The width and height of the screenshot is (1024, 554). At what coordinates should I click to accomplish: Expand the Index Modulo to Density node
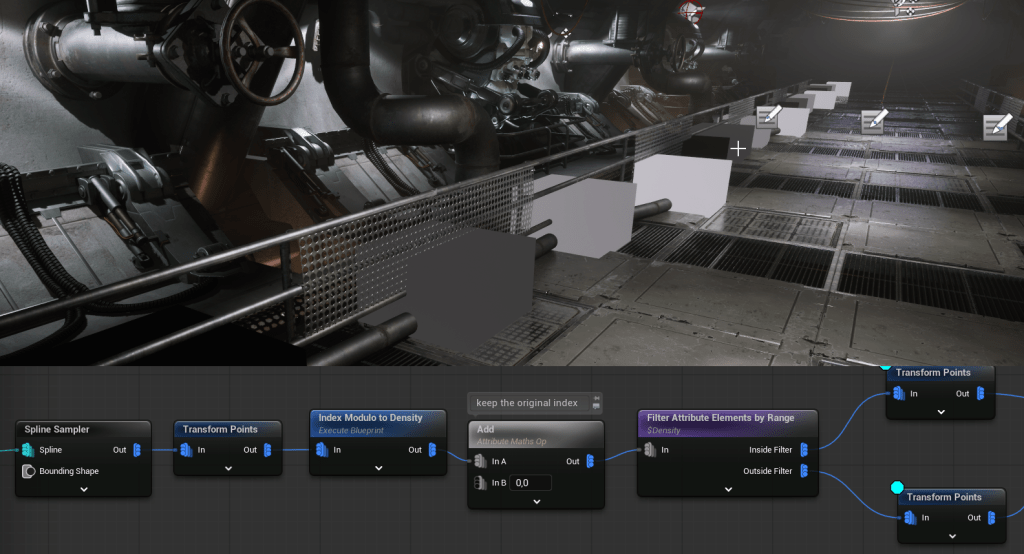[x=376, y=468]
